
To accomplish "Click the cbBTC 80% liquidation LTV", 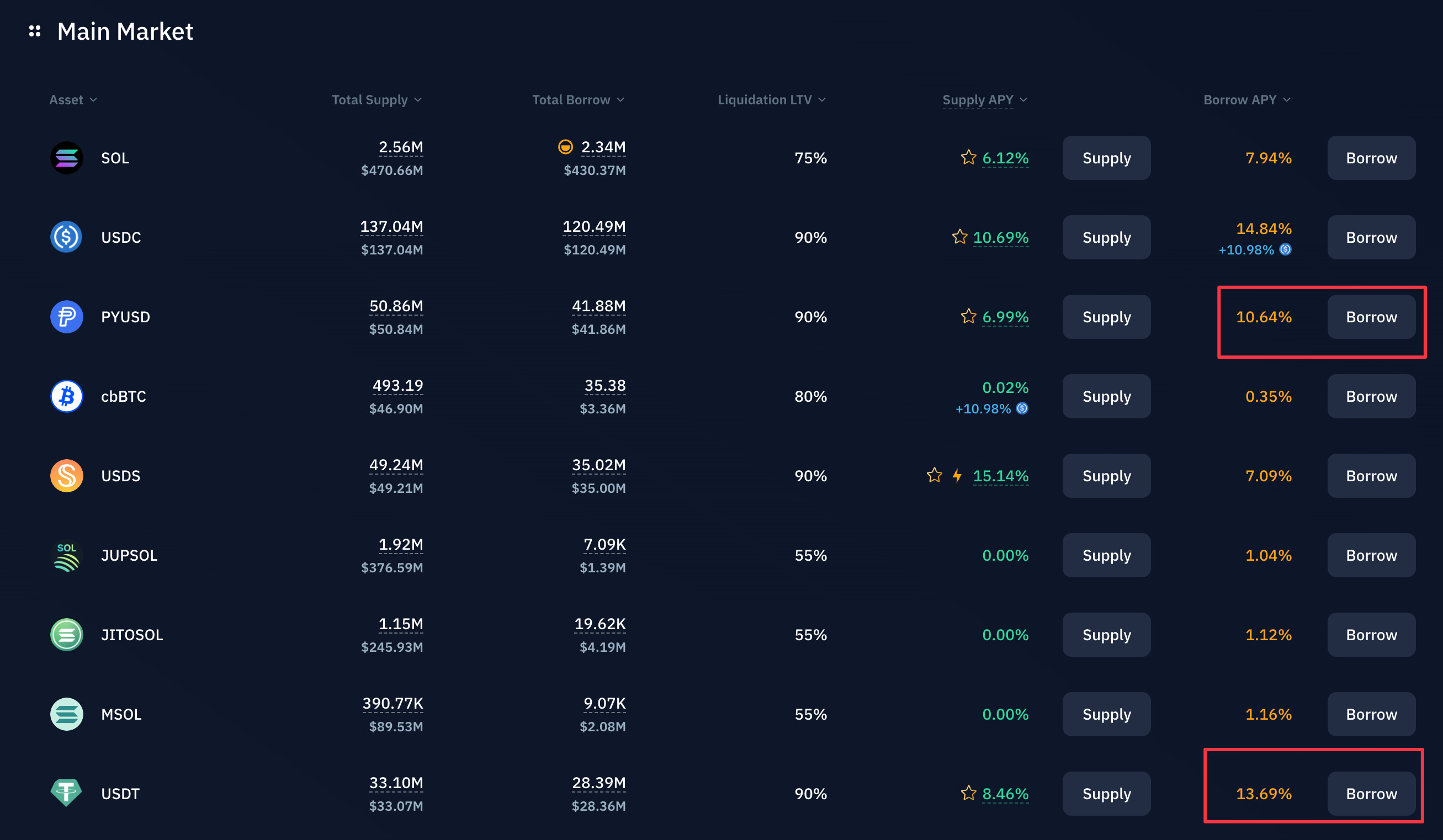I will (810, 396).
